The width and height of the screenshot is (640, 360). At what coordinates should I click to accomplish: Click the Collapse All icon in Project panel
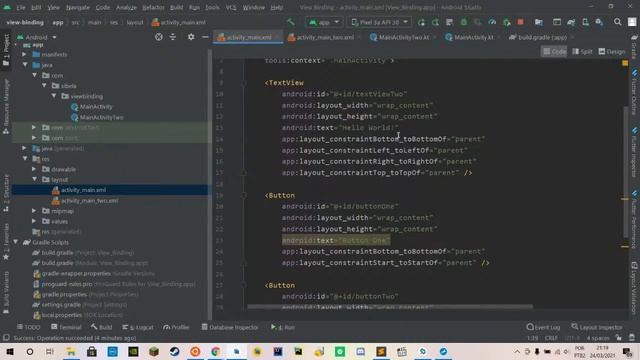click(173, 37)
